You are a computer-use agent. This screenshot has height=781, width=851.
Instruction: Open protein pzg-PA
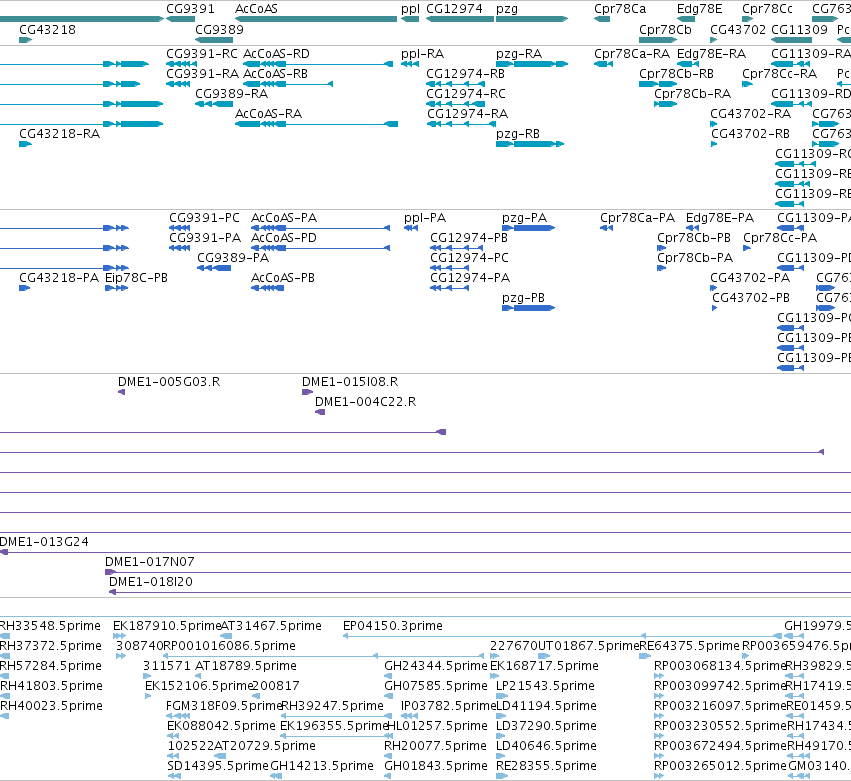[524, 218]
